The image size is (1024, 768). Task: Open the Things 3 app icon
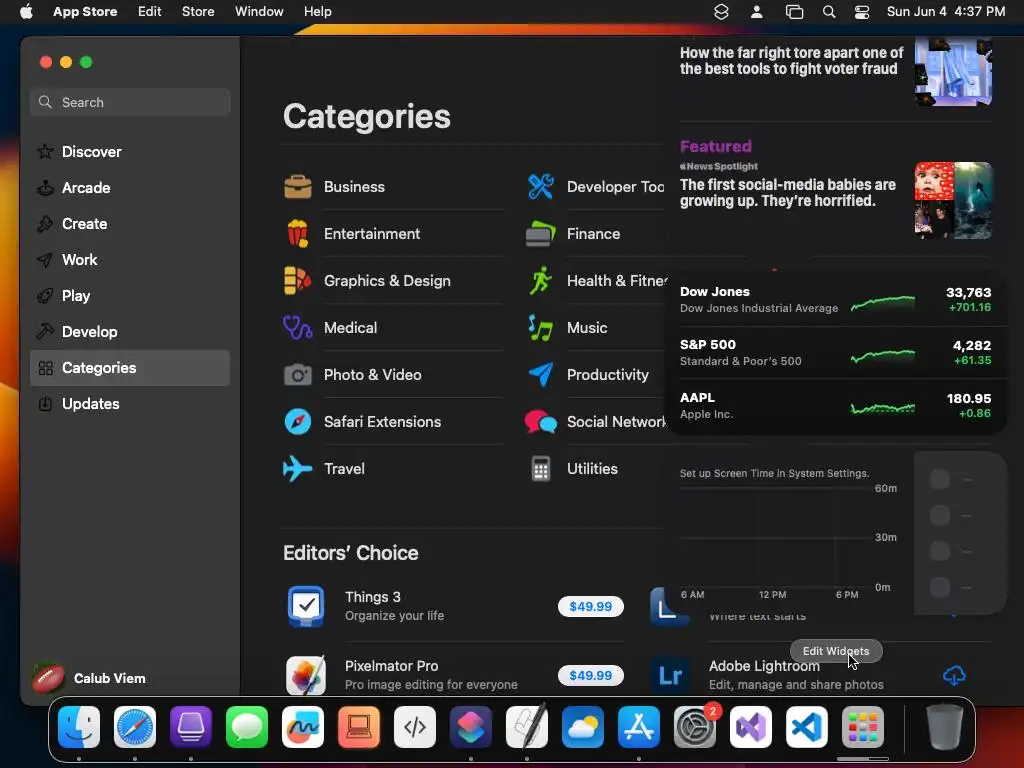pos(306,606)
